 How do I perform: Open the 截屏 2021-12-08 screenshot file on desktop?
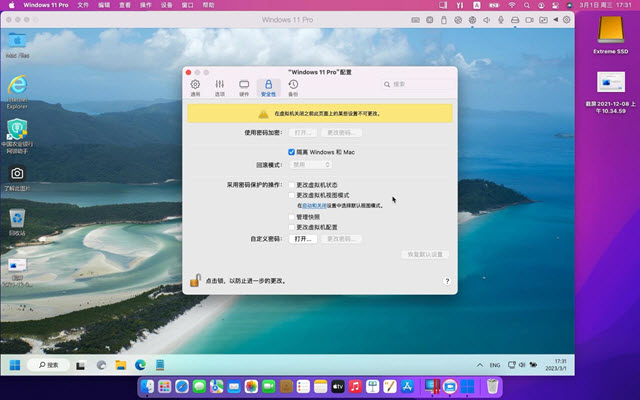[x=611, y=92]
